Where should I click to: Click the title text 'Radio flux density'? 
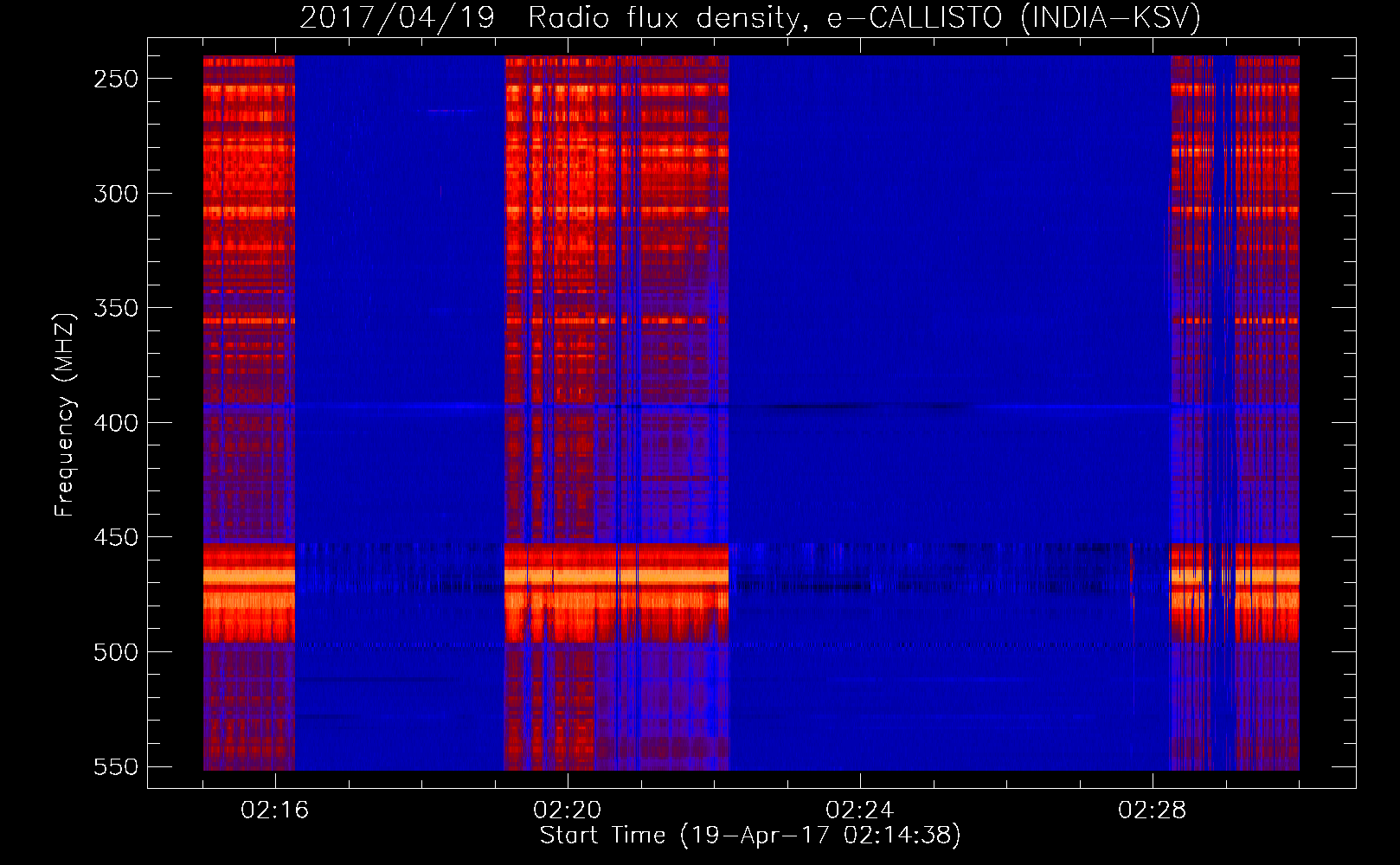coord(663,17)
